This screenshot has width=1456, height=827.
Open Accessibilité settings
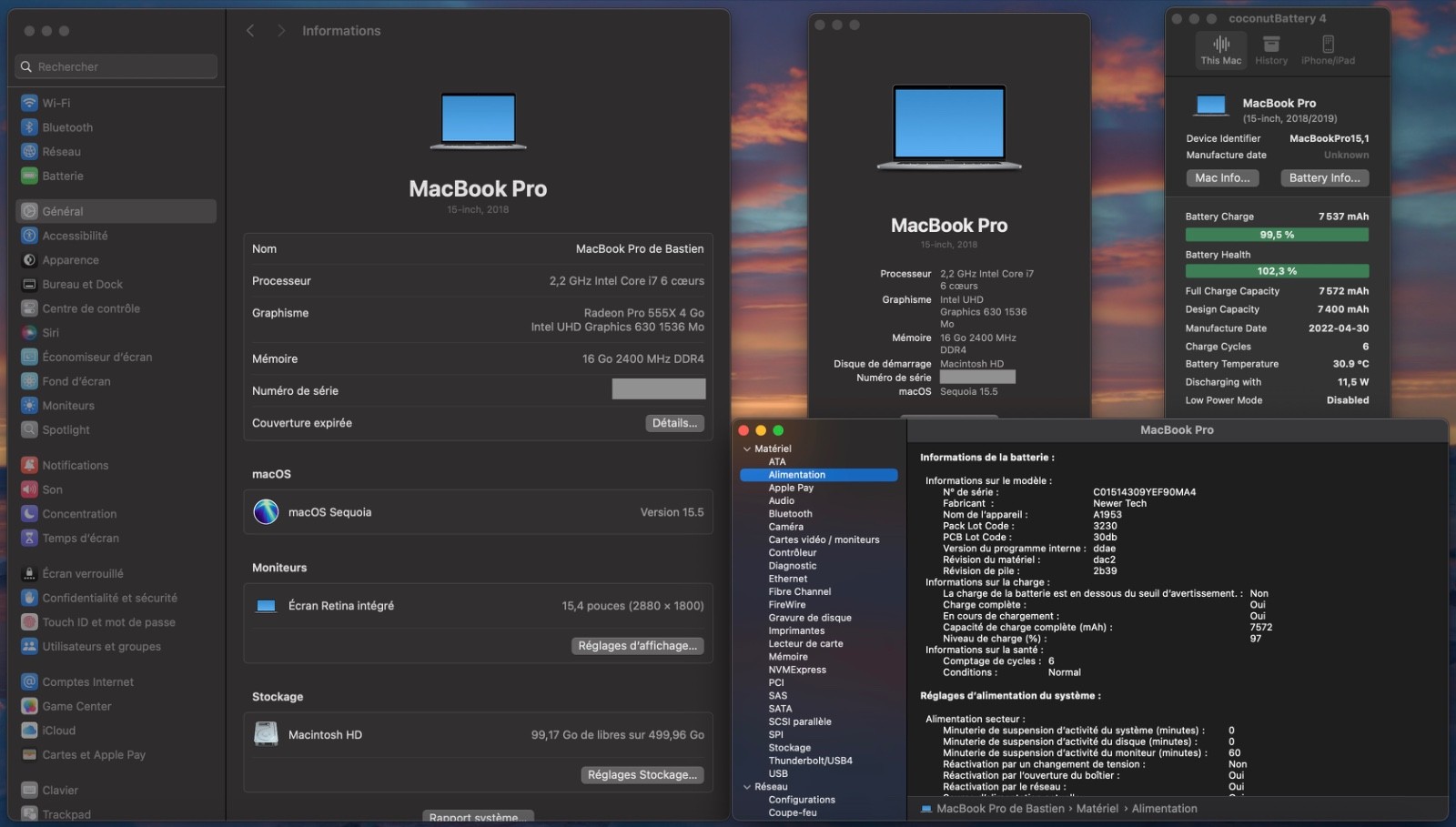(116, 236)
